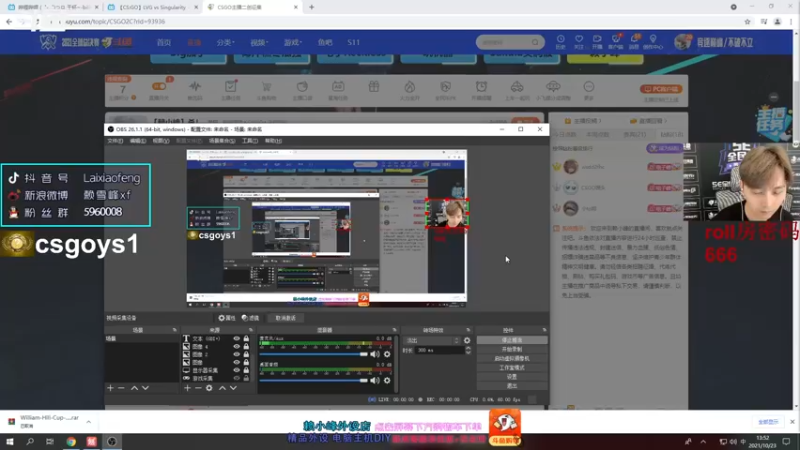Viewport: 800px width, 450px height.
Task: Move source up in sources list
Action: click(x=222, y=388)
